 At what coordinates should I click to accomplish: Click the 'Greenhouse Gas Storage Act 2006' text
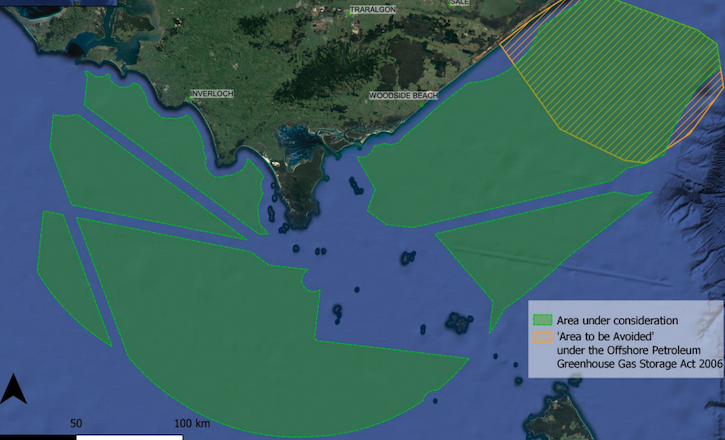(639, 364)
